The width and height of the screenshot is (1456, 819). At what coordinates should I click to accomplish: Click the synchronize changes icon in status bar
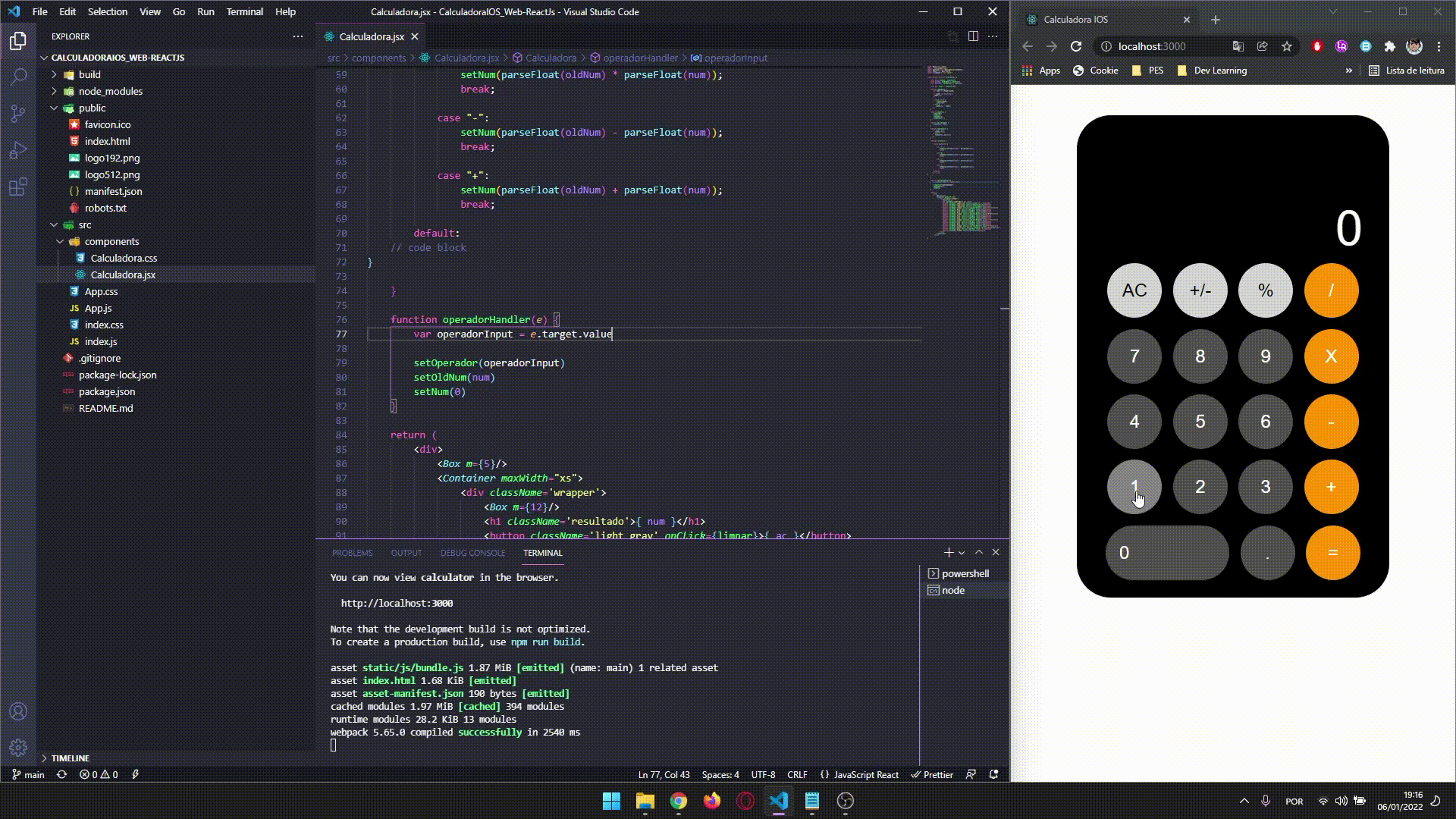pos(62,774)
